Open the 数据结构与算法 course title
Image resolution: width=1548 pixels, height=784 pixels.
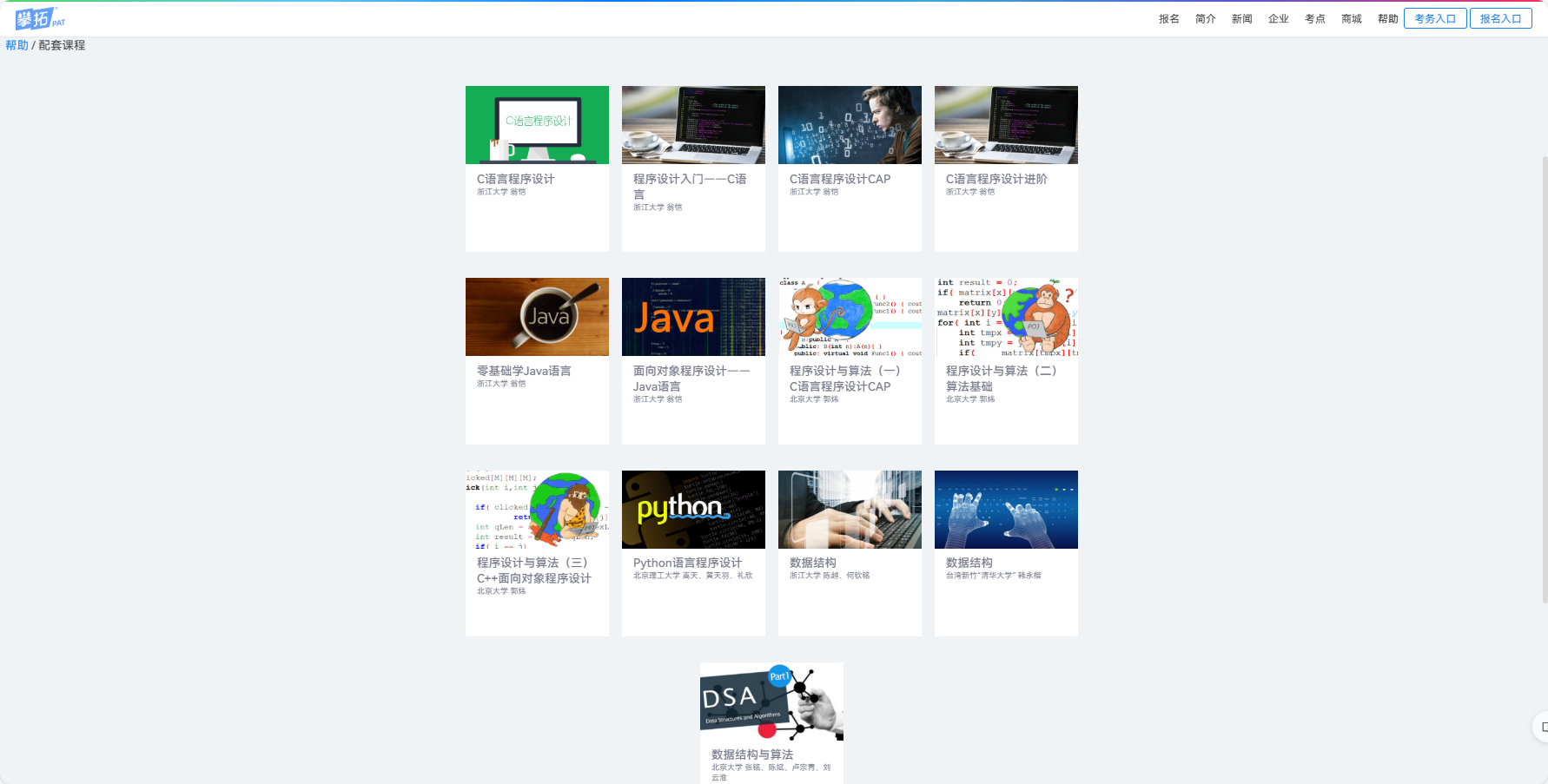coord(751,754)
